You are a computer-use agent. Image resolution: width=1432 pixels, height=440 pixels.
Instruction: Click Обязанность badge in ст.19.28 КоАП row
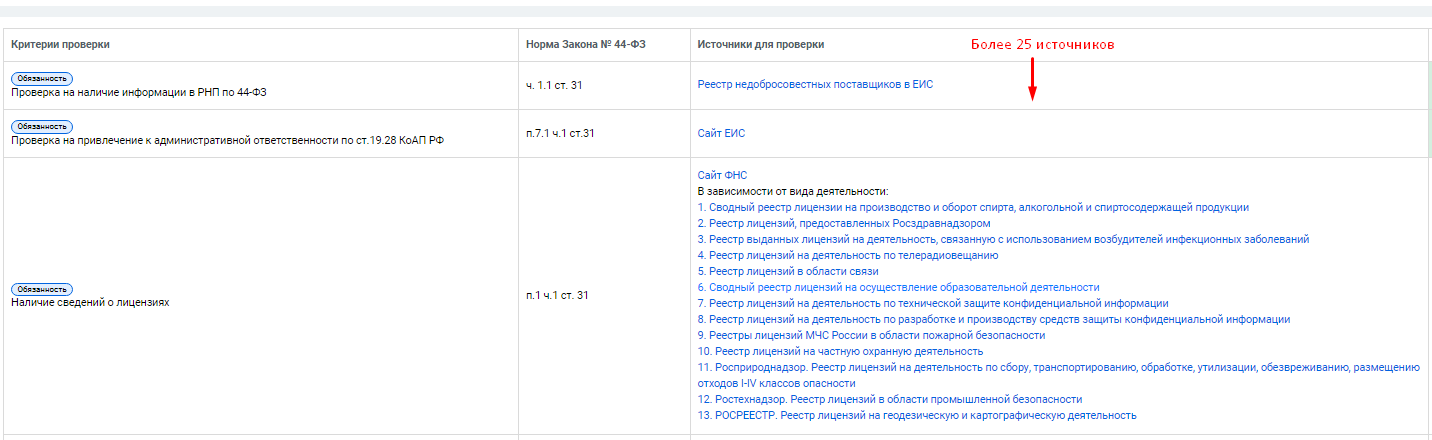[42, 126]
